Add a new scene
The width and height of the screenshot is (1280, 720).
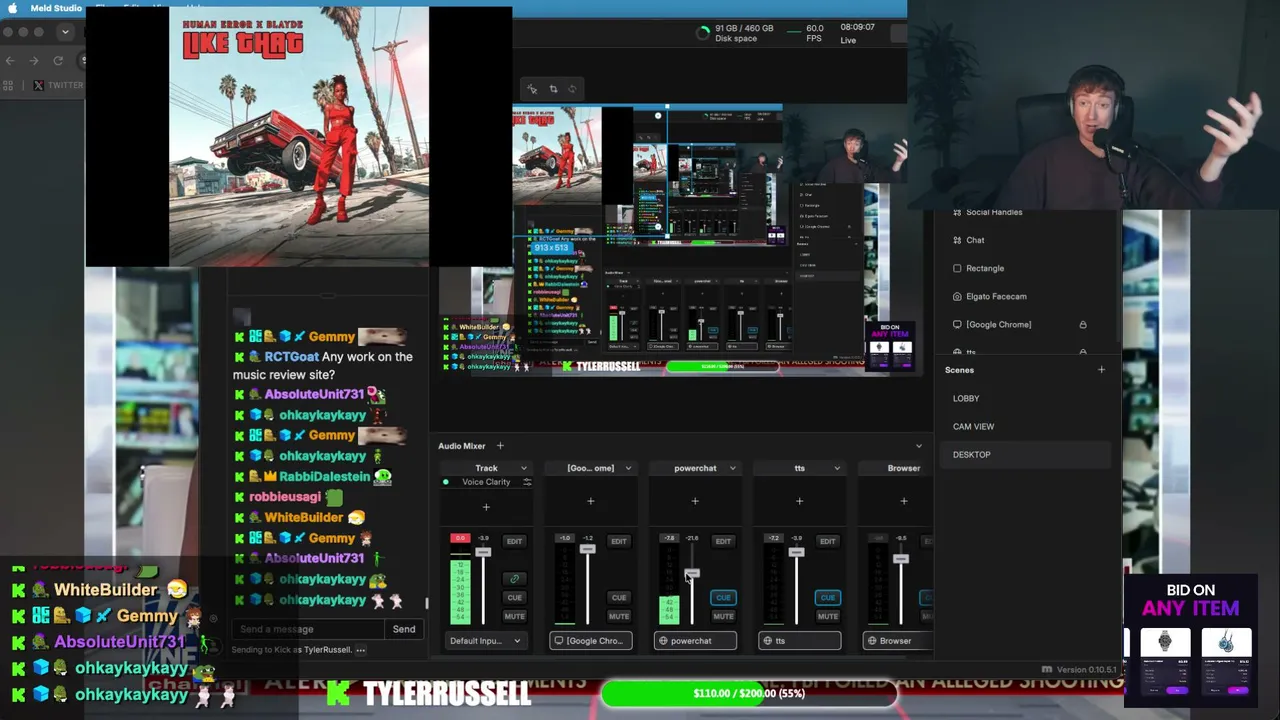[x=1101, y=370]
